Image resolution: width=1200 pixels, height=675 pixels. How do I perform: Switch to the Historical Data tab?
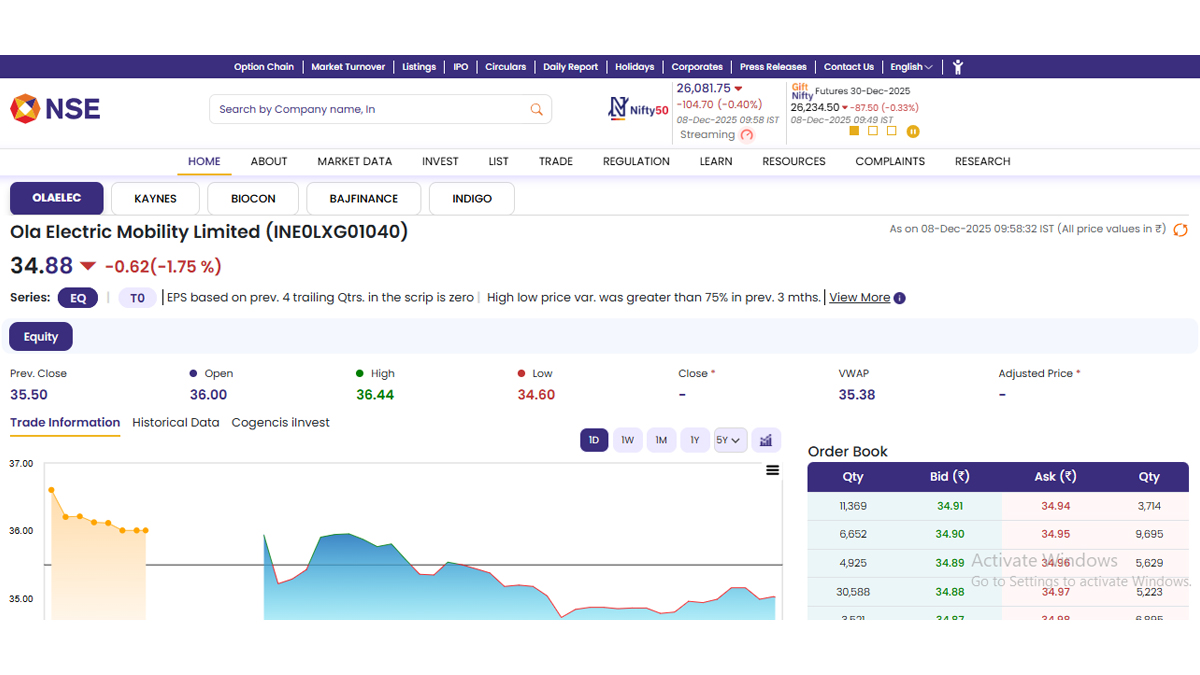[x=175, y=422]
